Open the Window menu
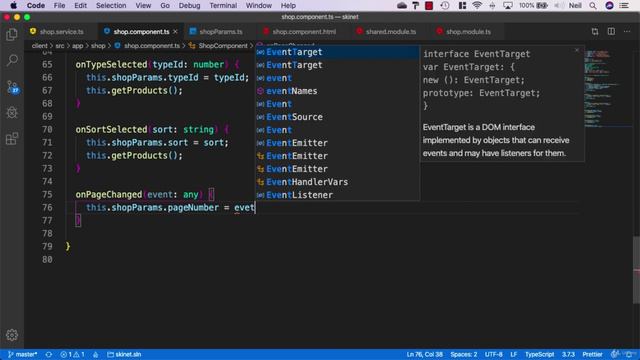 coord(258,6)
